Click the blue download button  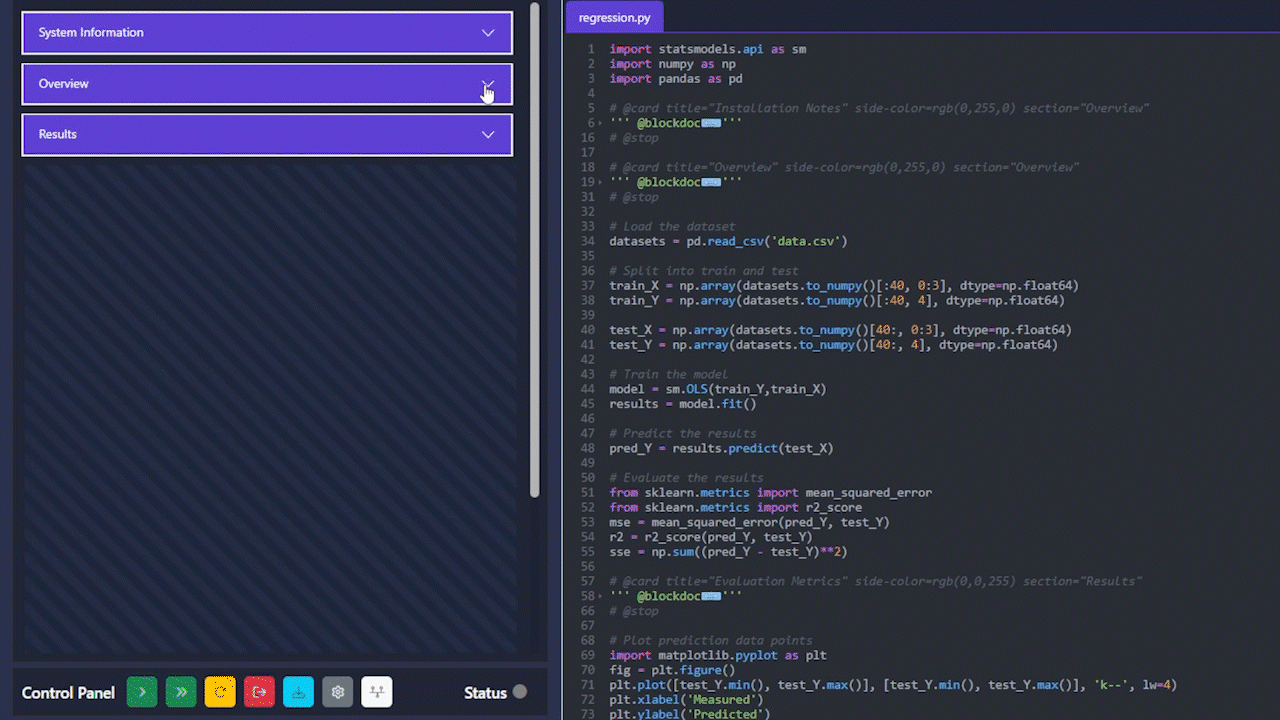[299, 692]
